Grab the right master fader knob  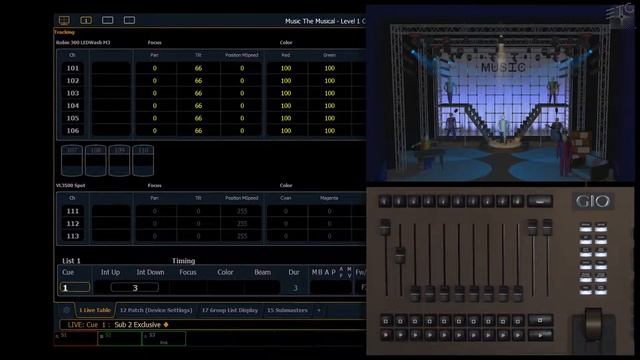[x=547, y=227]
